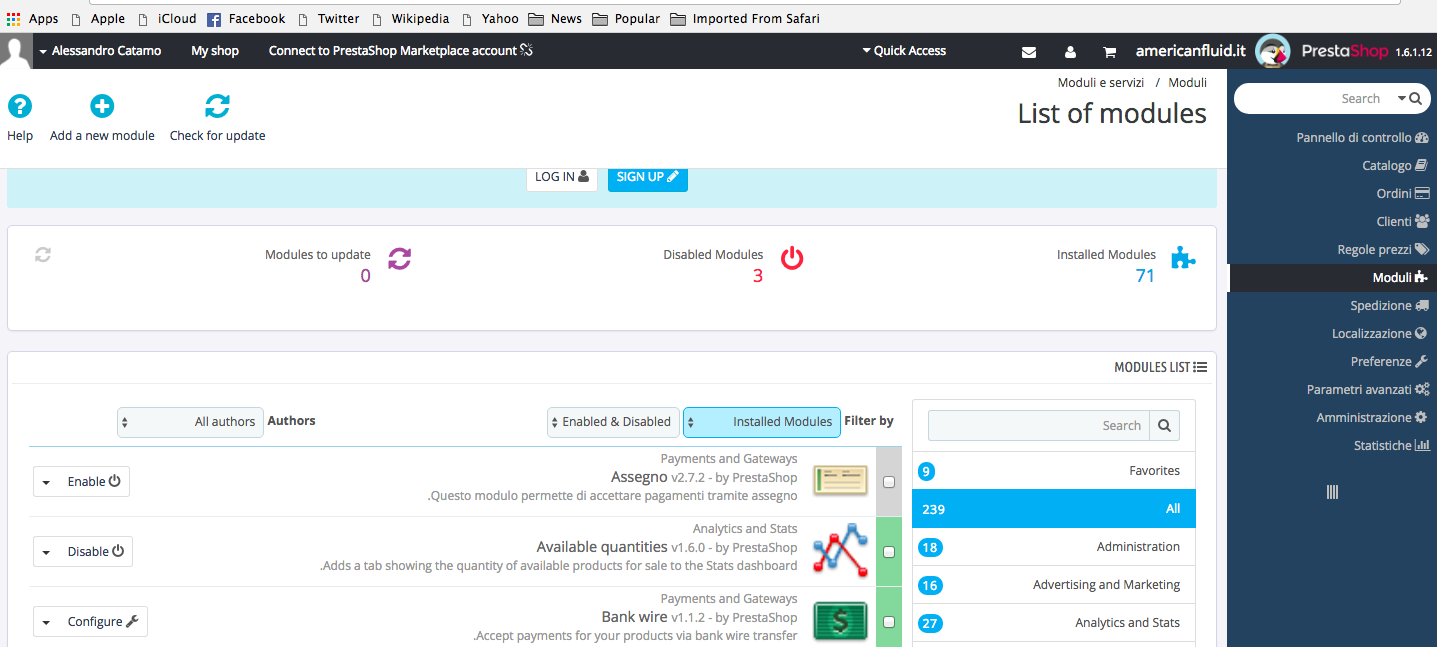Click the user avatar in header
The height and width of the screenshot is (647, 1437).
[x=16, y=51]
